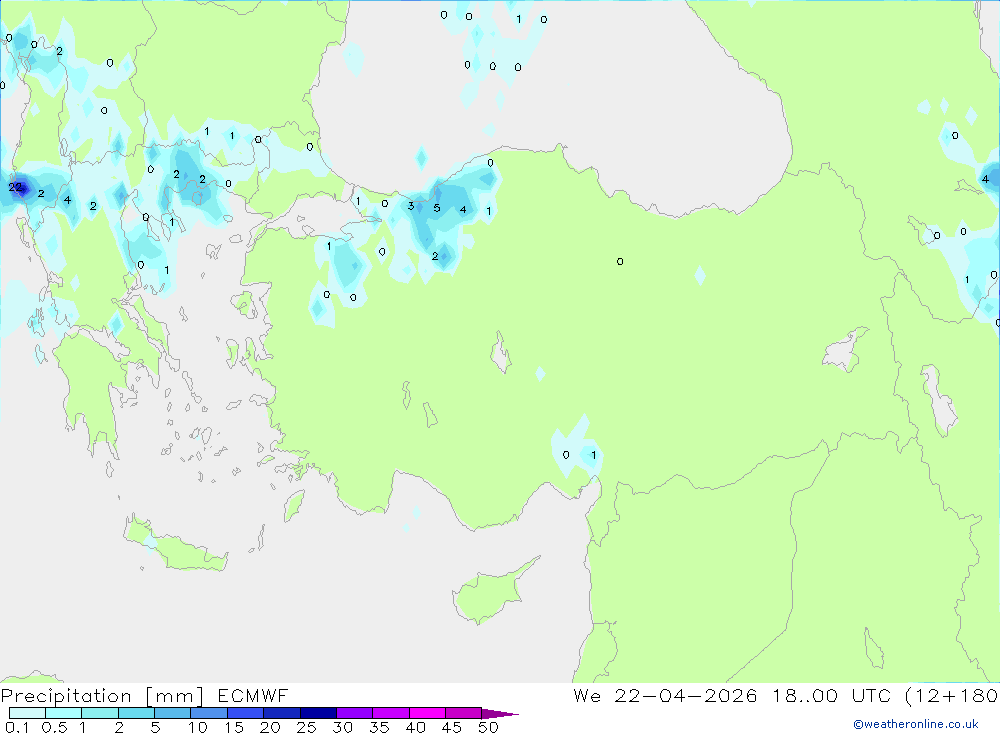Click the legend arrow tip above 50 mm

tap(500, 714)
